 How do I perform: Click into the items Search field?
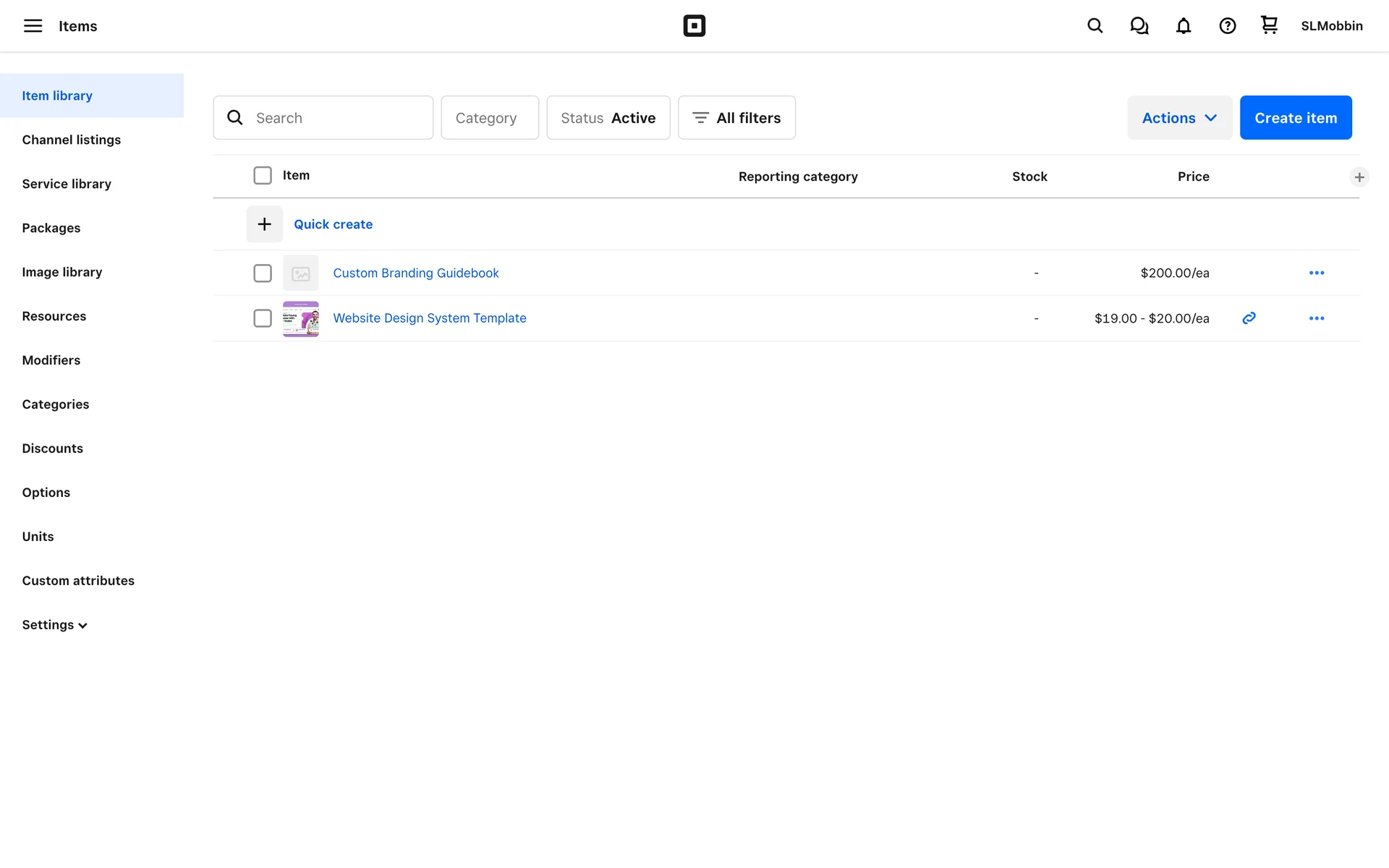pyautogui.click(x=336, y=118)
